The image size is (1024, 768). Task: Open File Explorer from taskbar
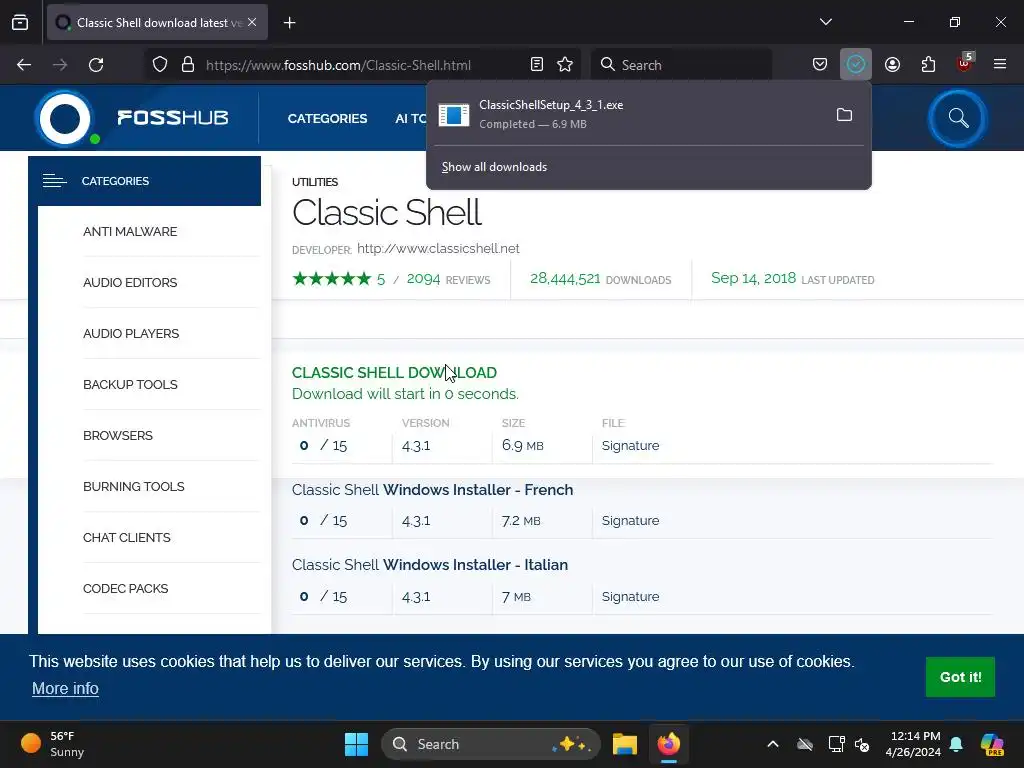625,744
